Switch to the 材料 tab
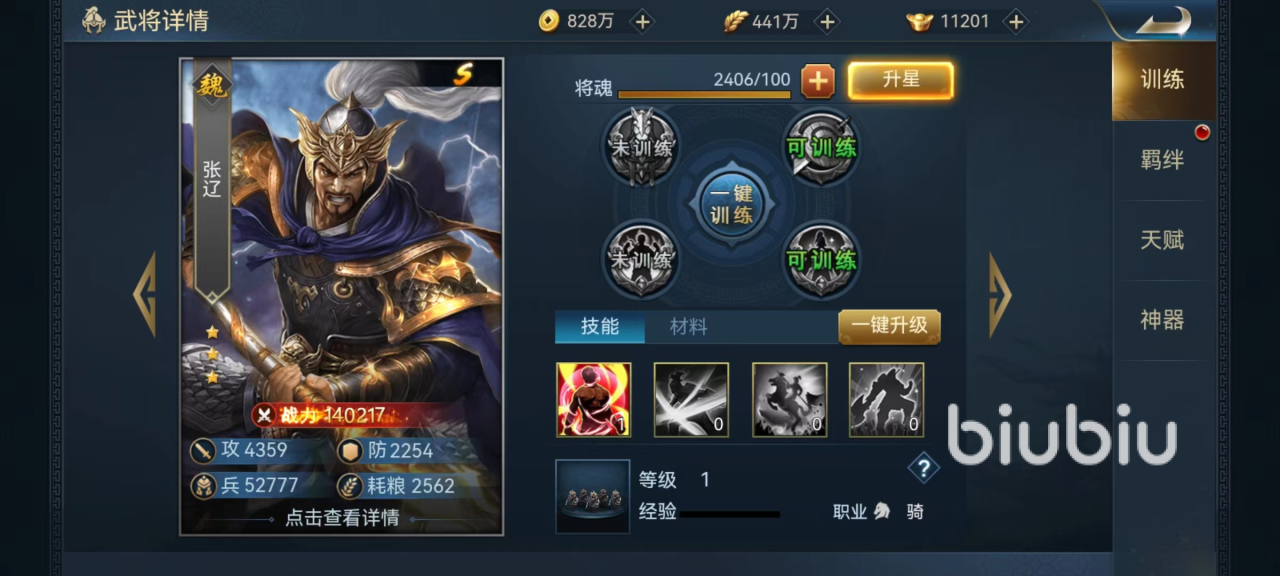 coord(688,327)
